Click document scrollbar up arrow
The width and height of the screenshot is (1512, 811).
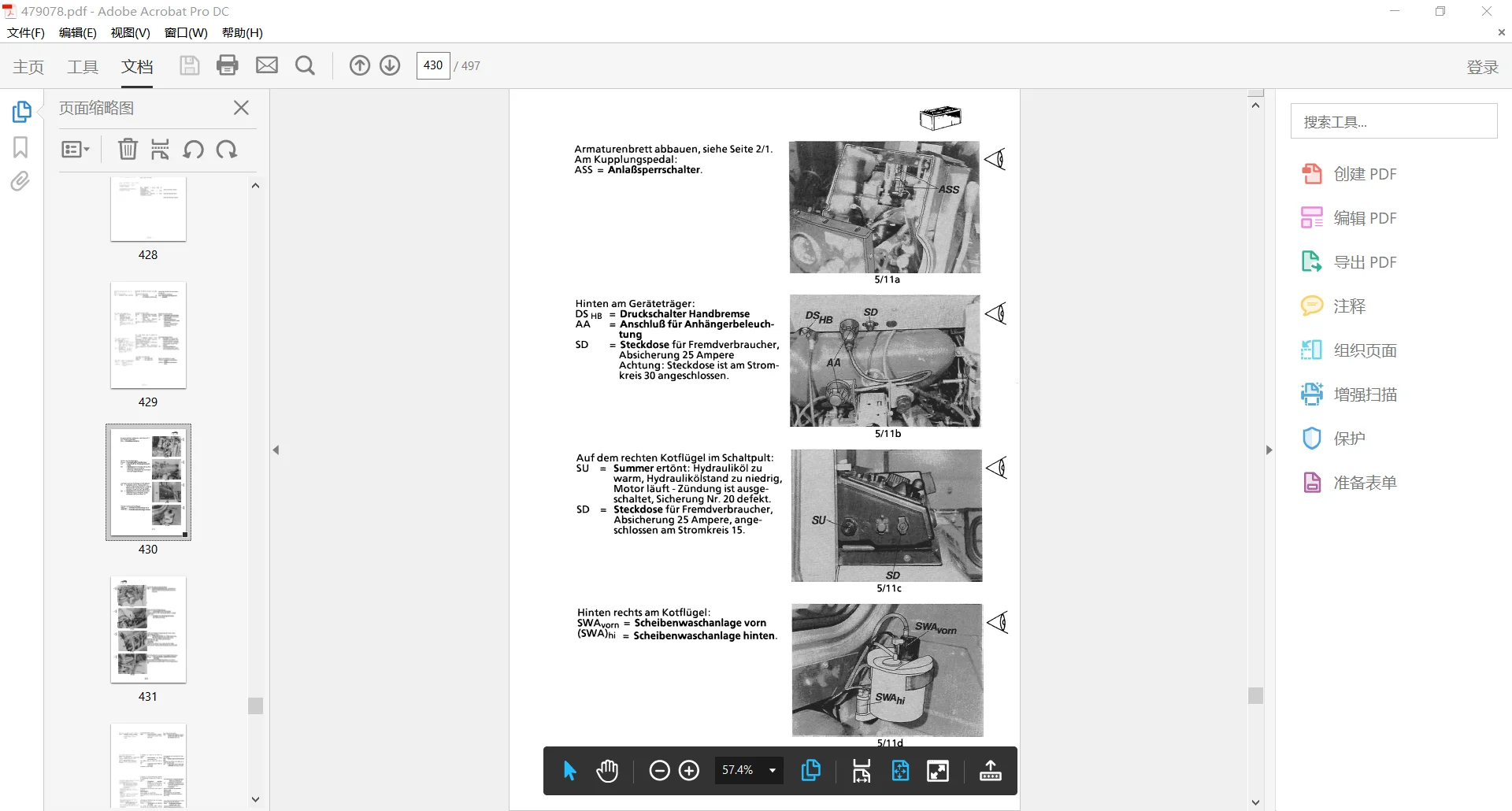point(1256,106)
